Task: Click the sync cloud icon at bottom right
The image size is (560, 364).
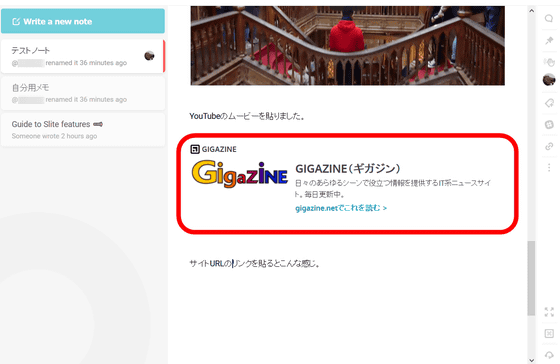Action: pos(549,355)
